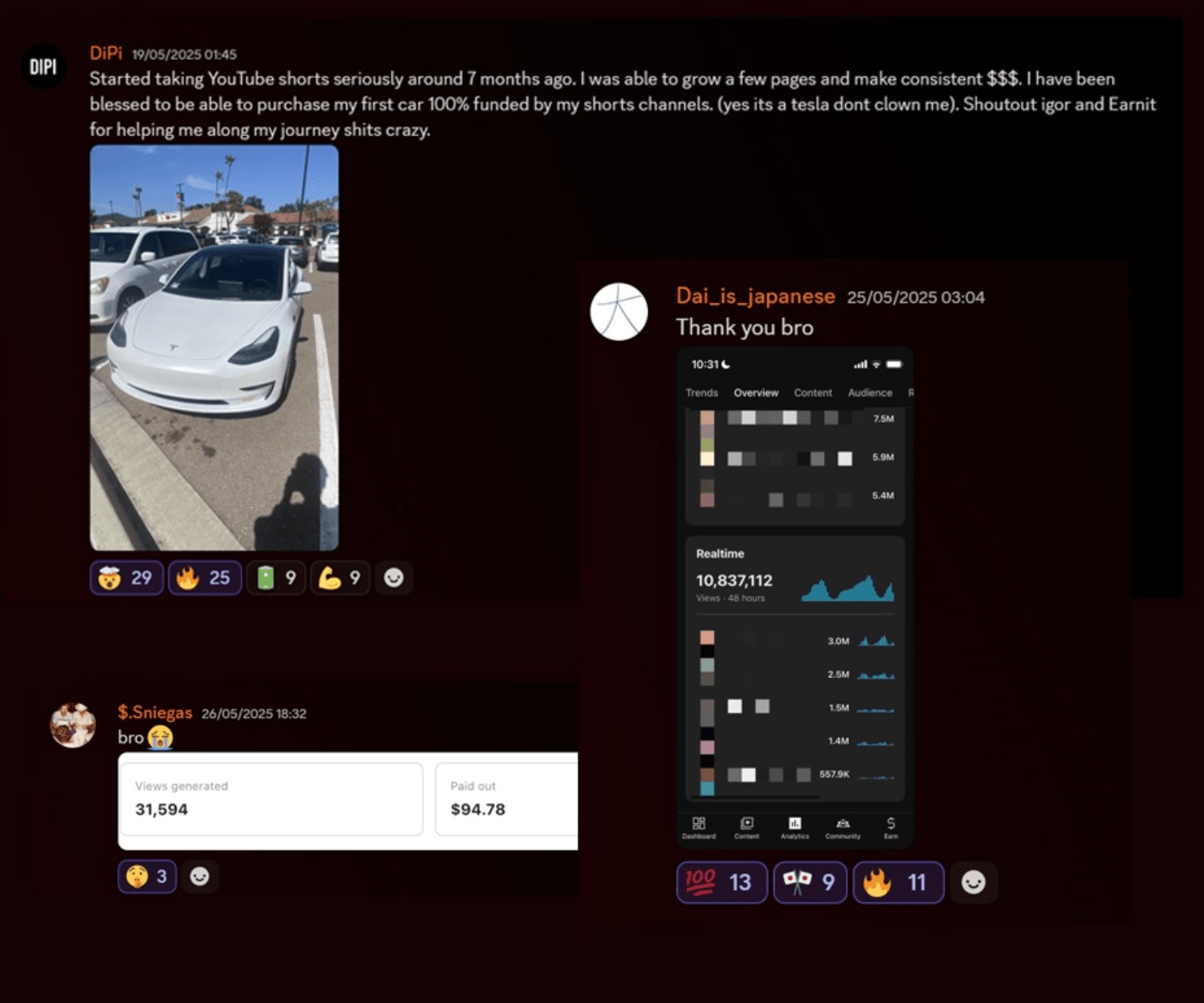The height and width of the screenshot is (1003, 1204).
Task: Open the Content tab at the top
Action: 813,393
